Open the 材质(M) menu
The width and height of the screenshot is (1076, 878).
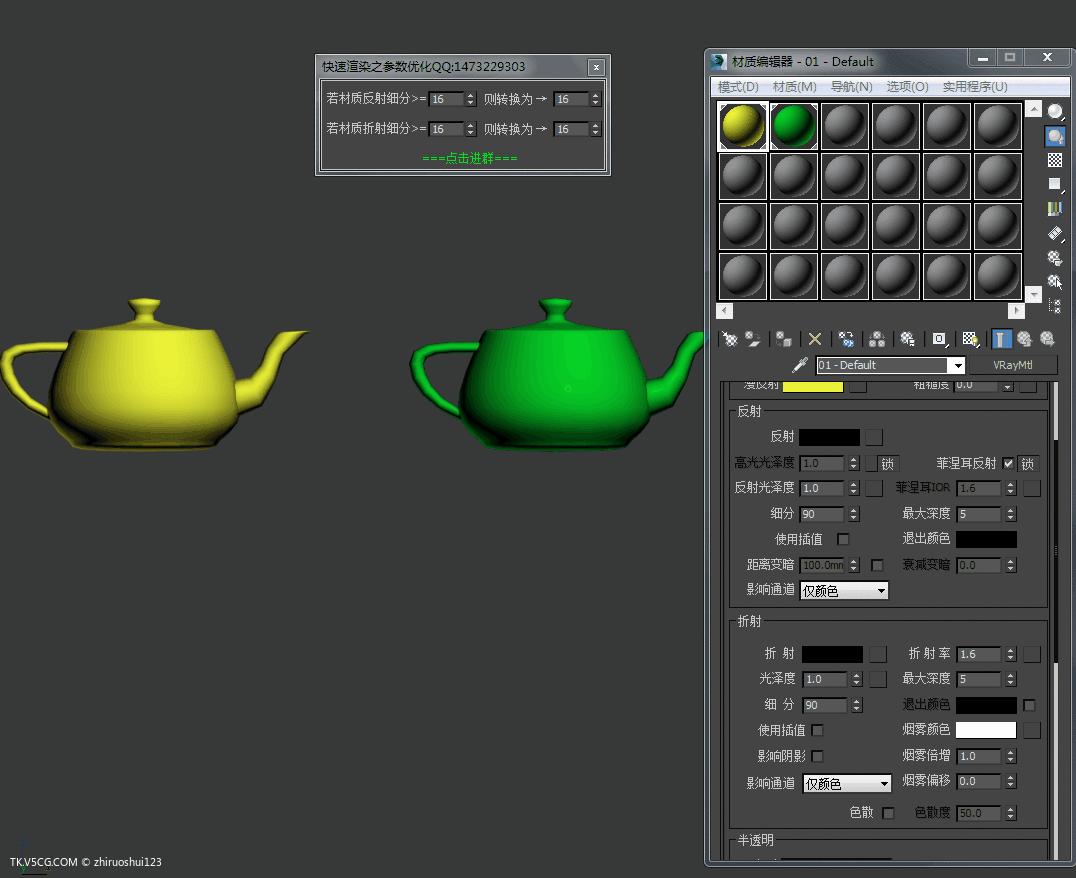click(x=794, y=87)
